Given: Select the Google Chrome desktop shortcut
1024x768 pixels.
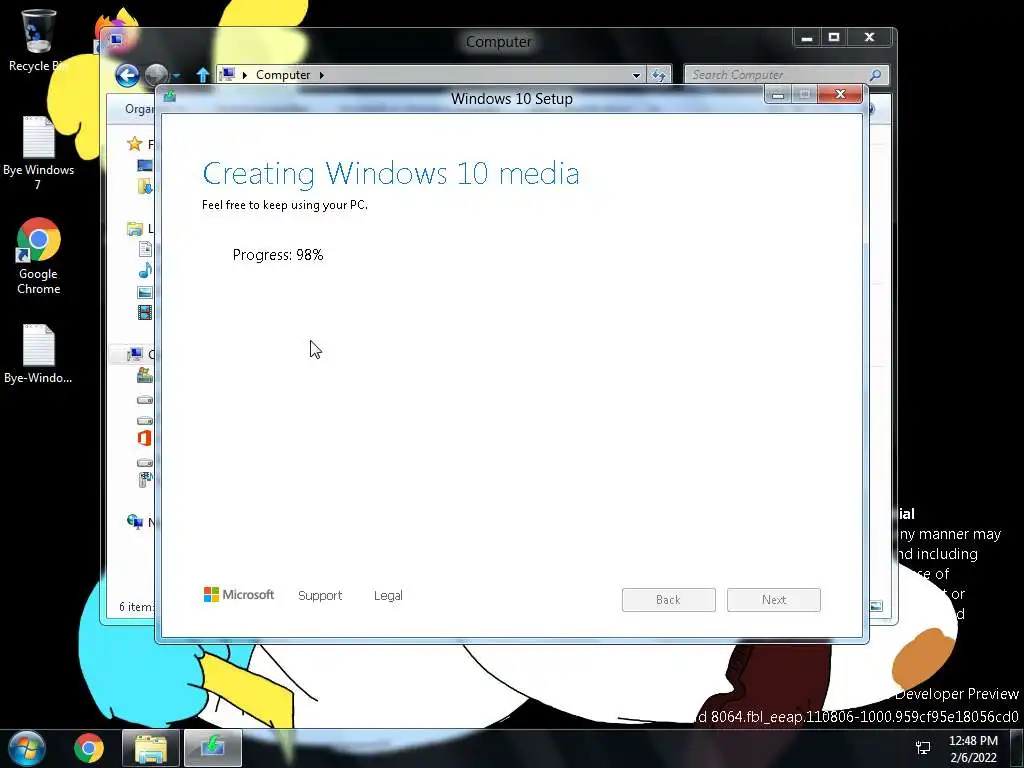Looking at the screenshot, I should click(x=38, y=256).
